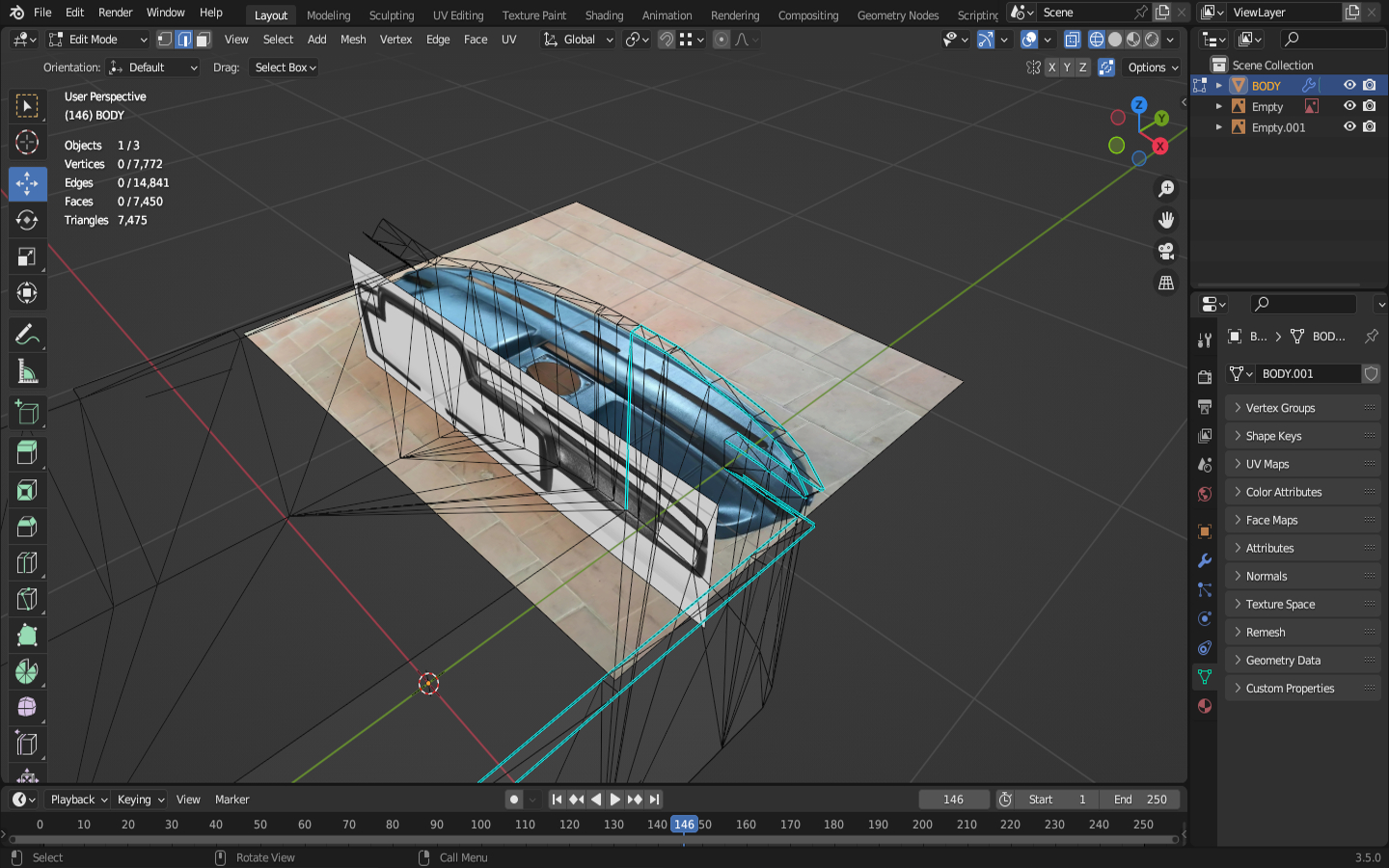Expand the Color Attributes panel
1389x868 pixels.
[x=1302, y=492]
